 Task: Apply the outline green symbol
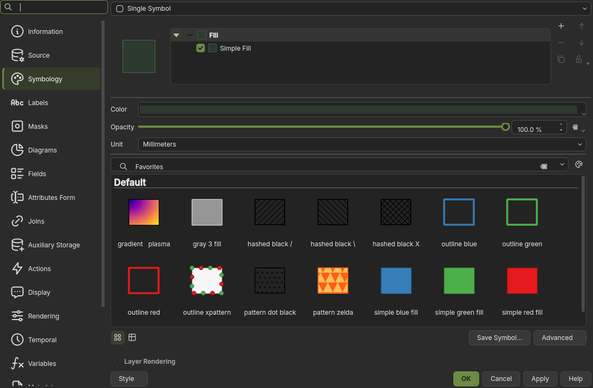tap(522, 222)
